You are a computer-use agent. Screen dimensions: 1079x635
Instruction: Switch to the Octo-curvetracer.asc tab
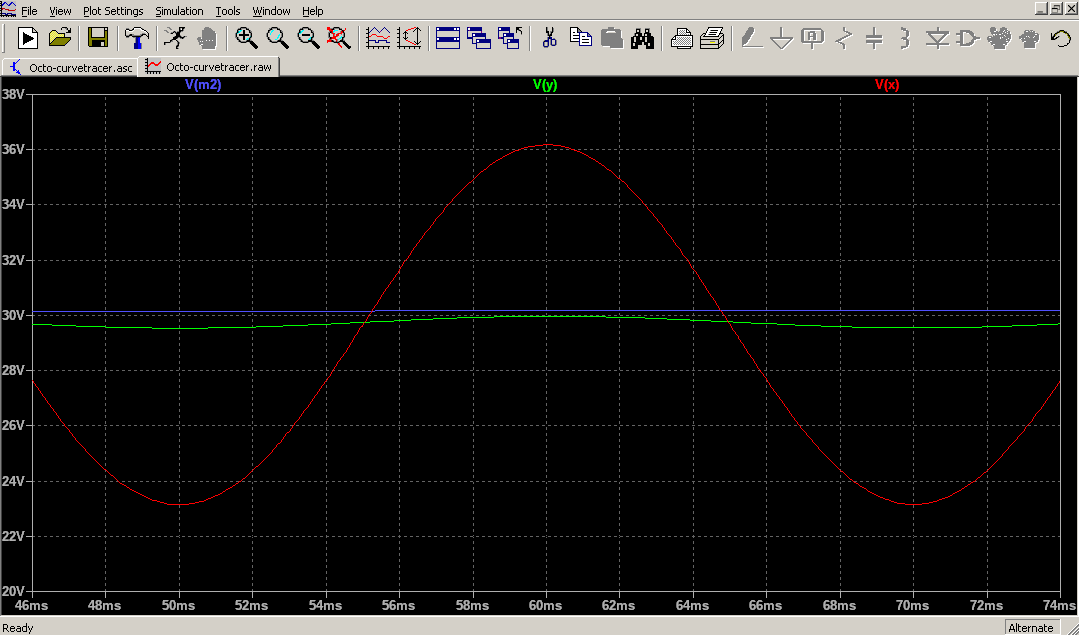[72, 67]
